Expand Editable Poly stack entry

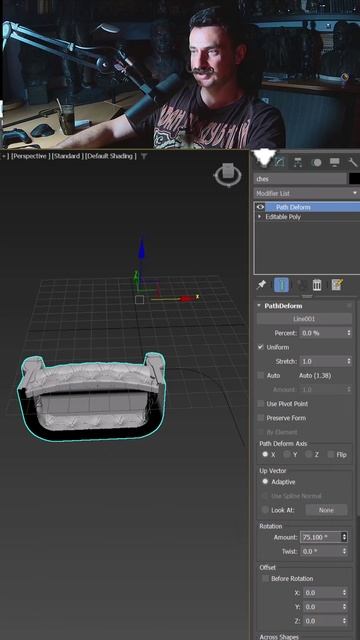point(260,217)
